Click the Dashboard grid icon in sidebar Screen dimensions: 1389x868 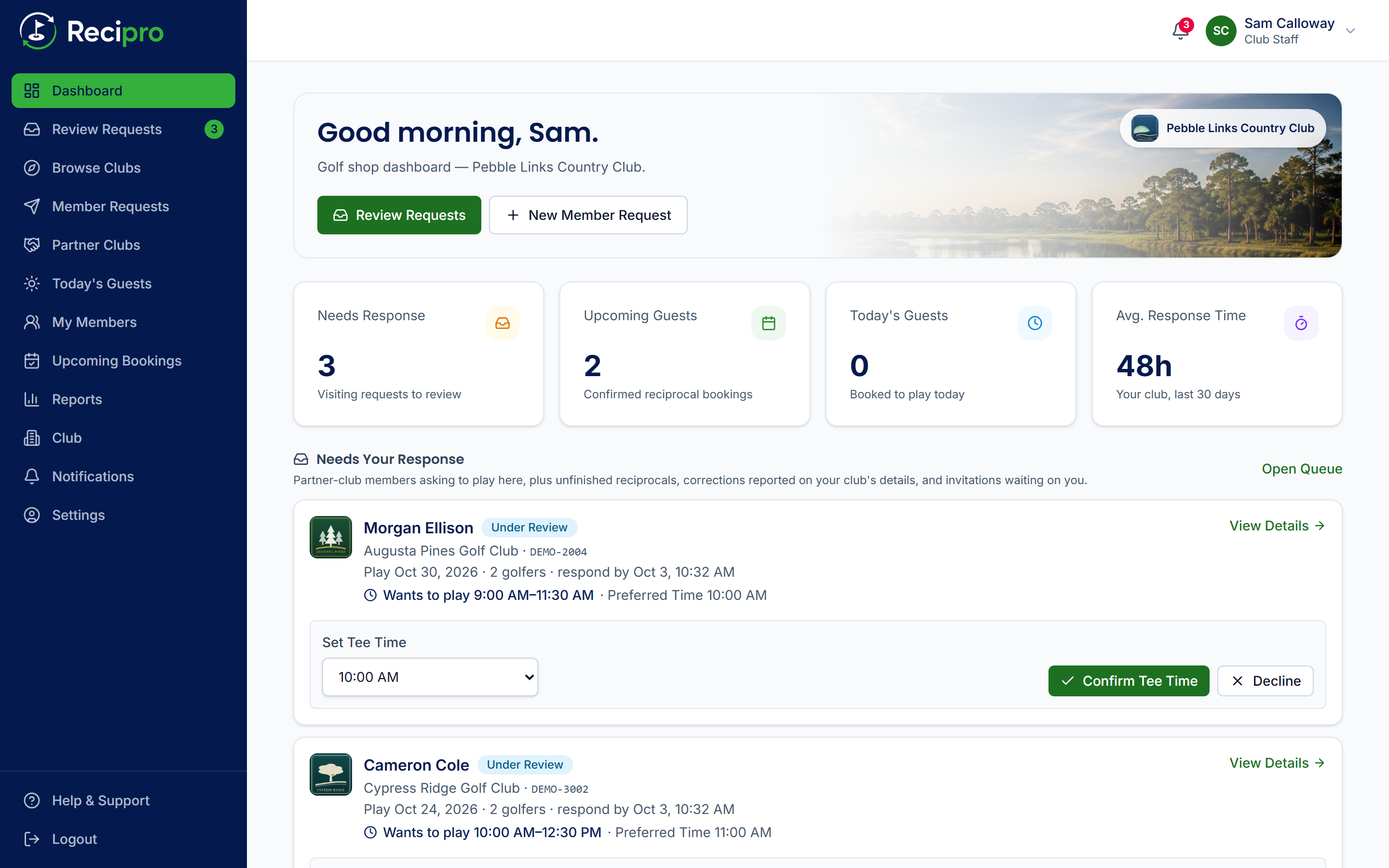pyautogui.click(x=31, y=91)
